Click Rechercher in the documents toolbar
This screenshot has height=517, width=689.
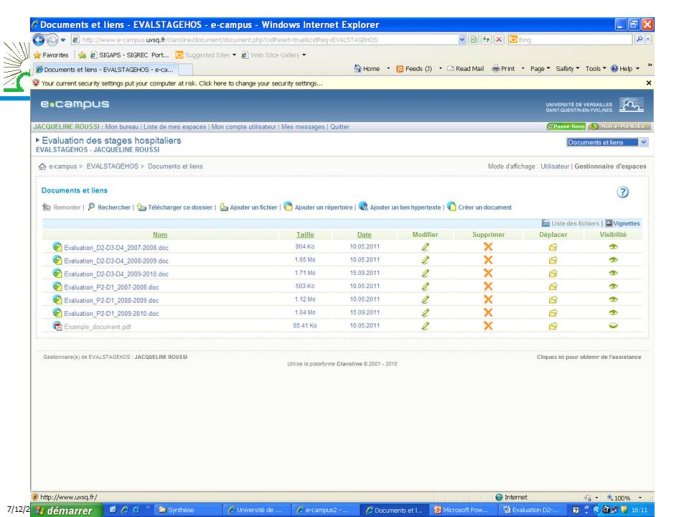click(109, 207)
